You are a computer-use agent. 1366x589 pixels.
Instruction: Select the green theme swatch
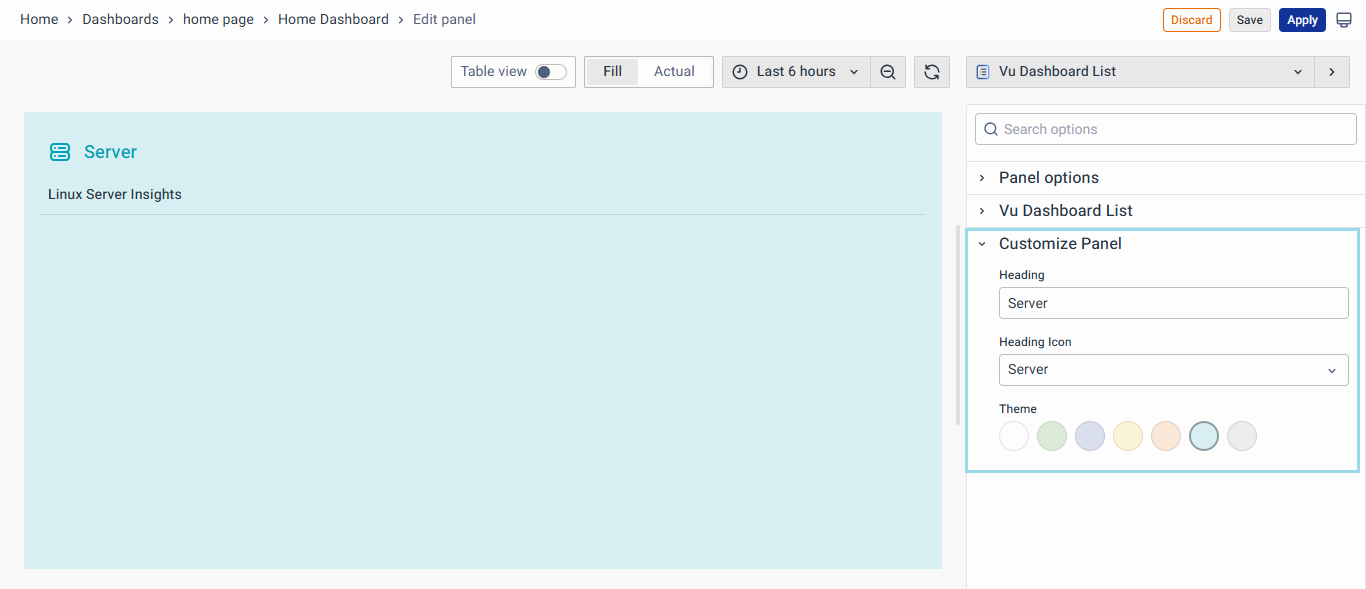[x=1052, y=435]
